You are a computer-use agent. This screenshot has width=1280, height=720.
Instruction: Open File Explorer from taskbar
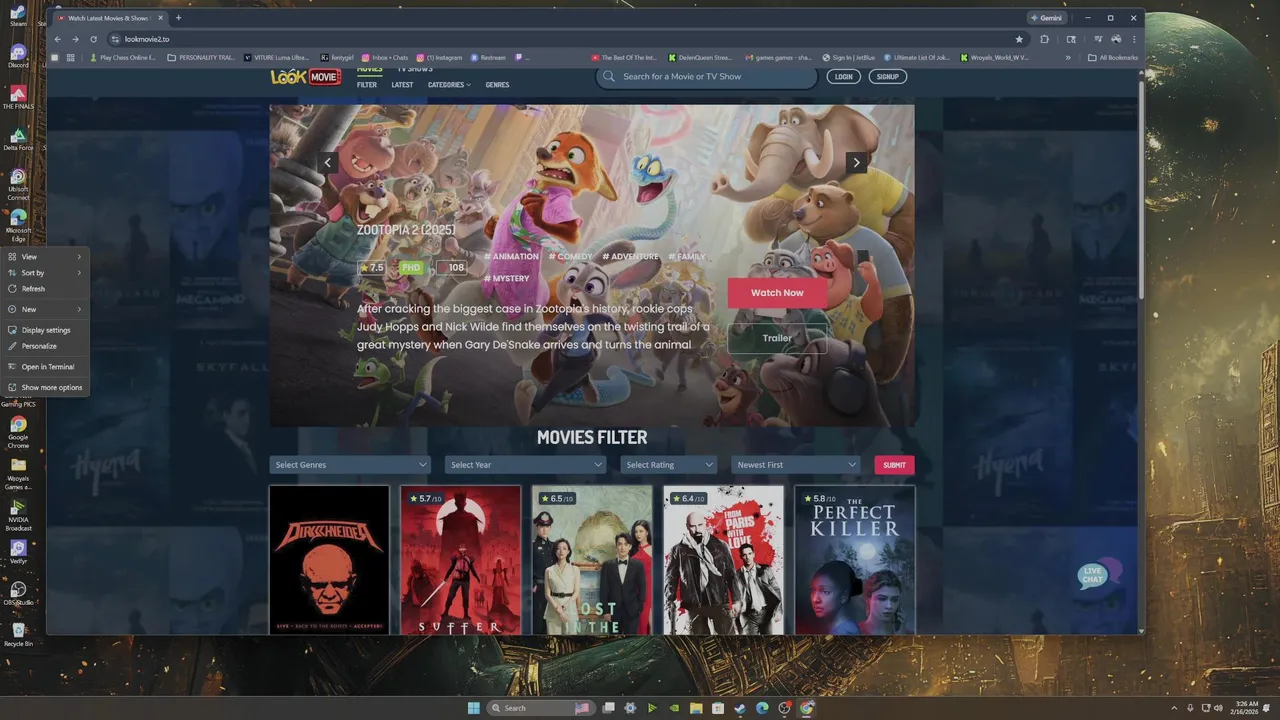696,708
